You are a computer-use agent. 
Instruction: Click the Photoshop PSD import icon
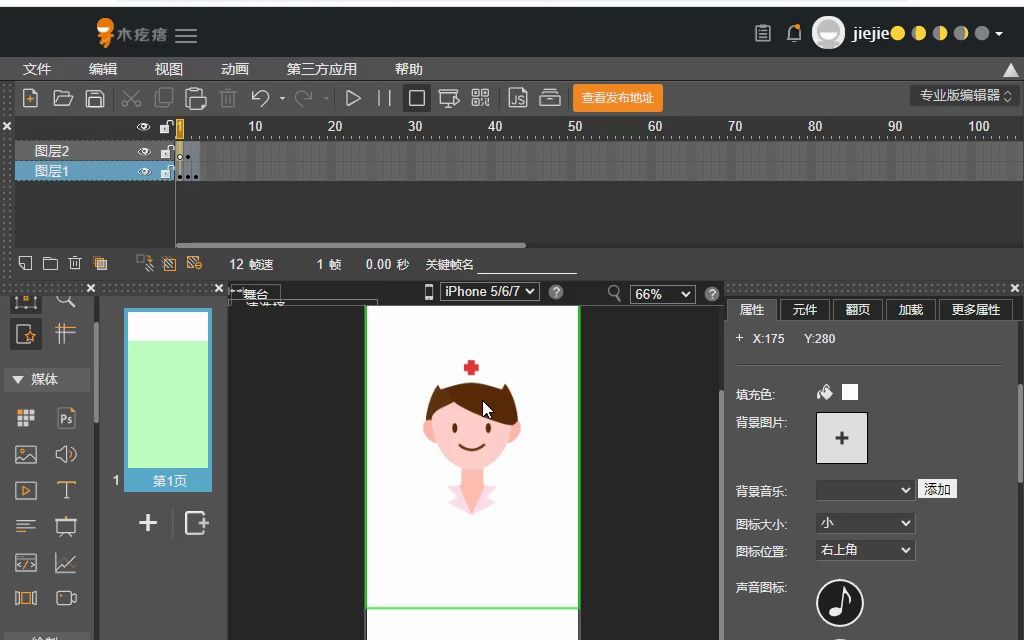pos(66,418)
